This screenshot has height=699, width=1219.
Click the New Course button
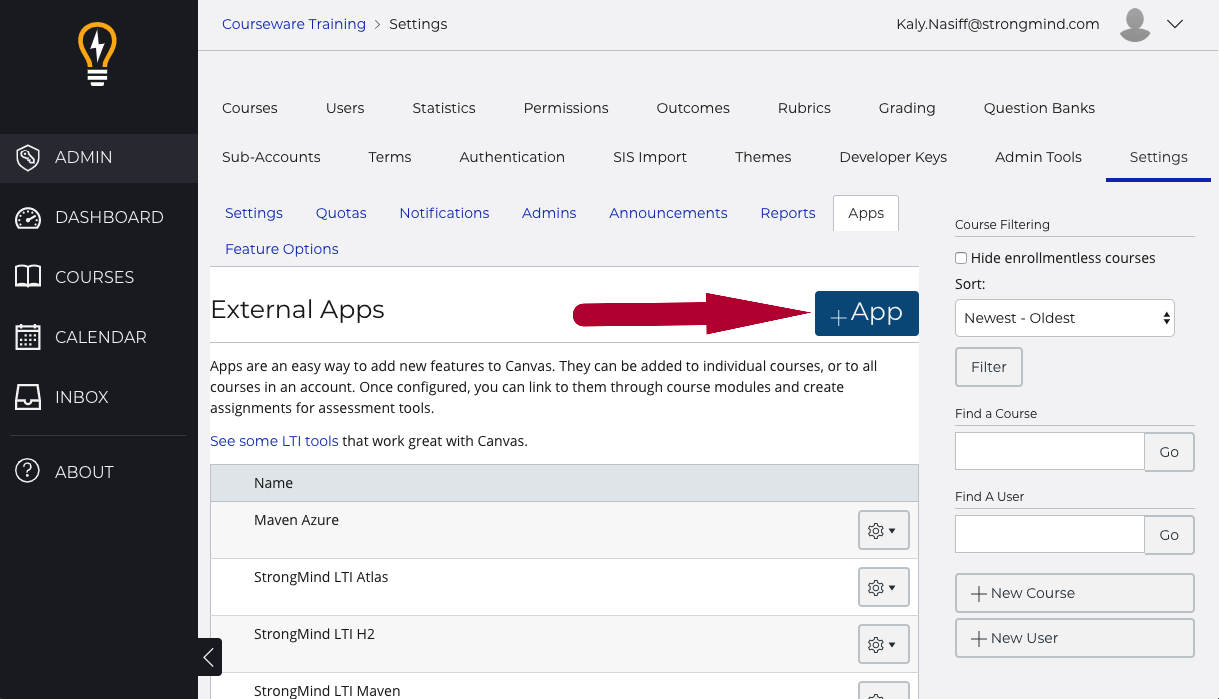(1075, 593)
